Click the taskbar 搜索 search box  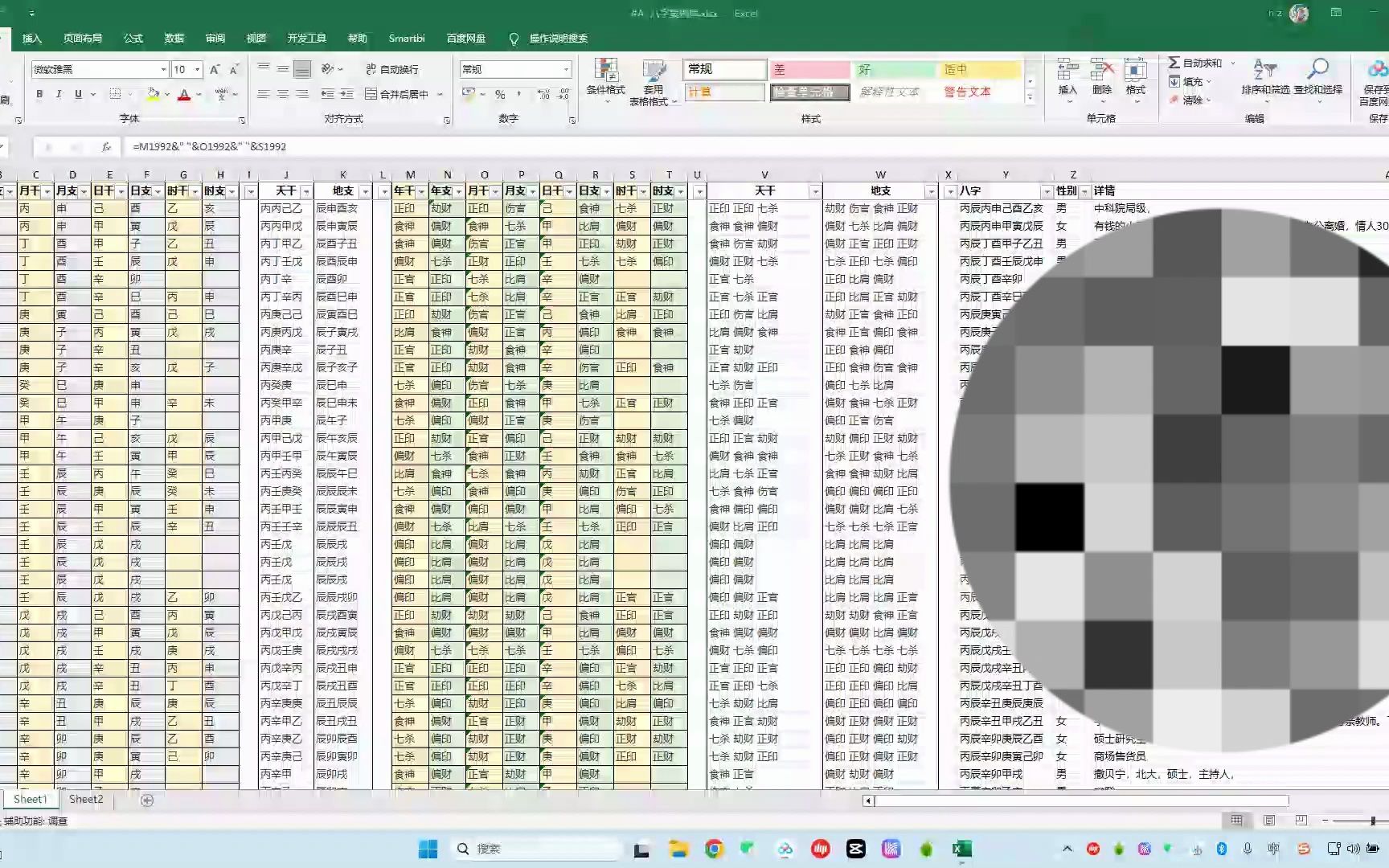(535, 849)
